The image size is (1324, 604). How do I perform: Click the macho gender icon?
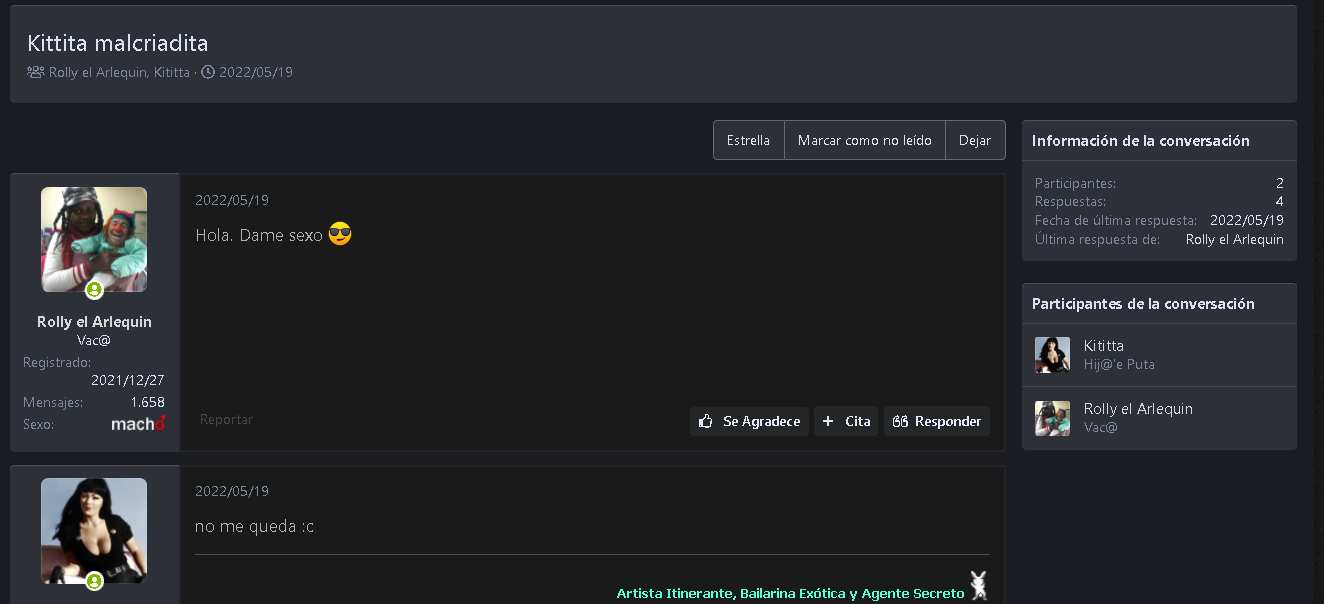138,424
